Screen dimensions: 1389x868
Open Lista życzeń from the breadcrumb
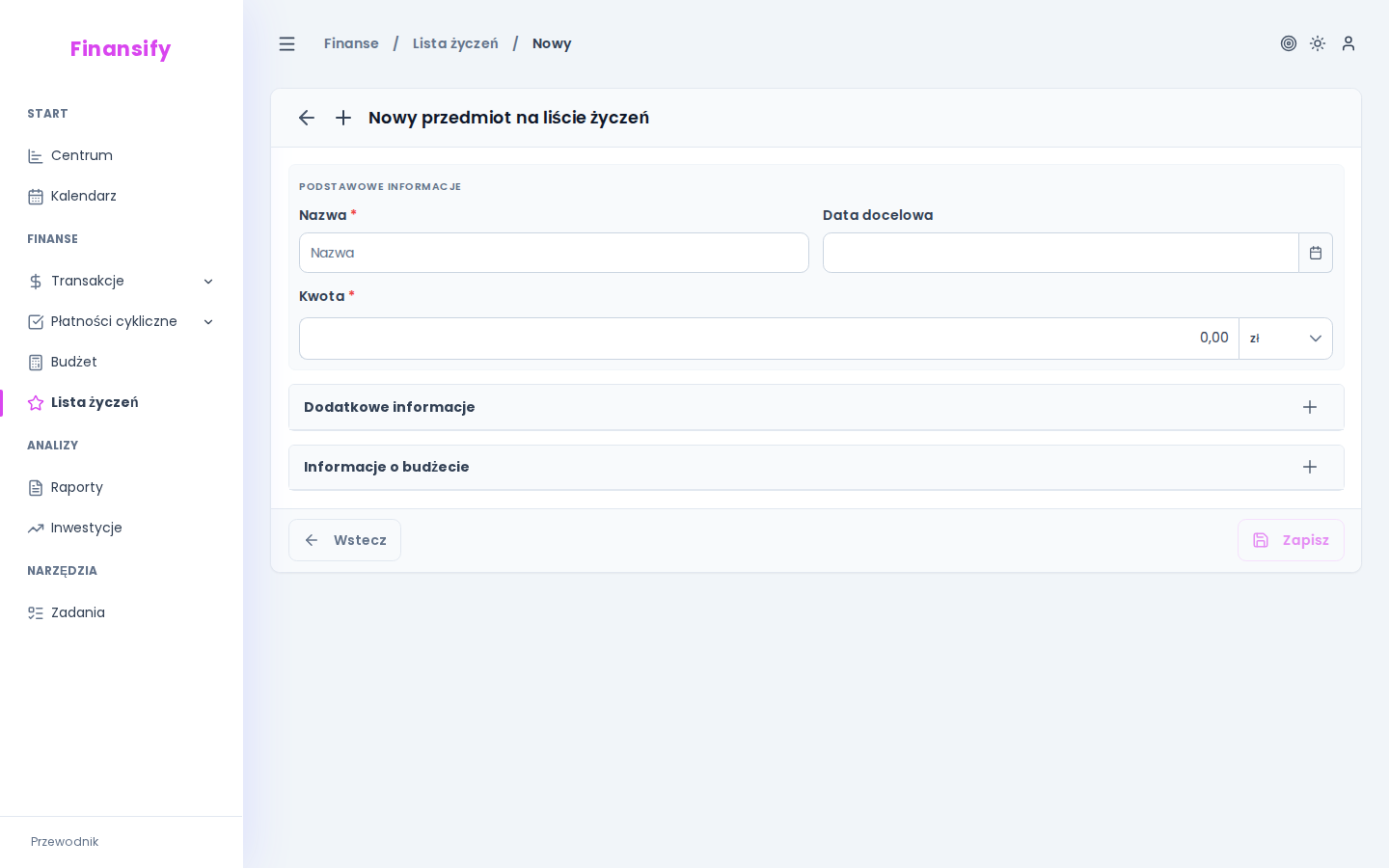pos(455,43)
